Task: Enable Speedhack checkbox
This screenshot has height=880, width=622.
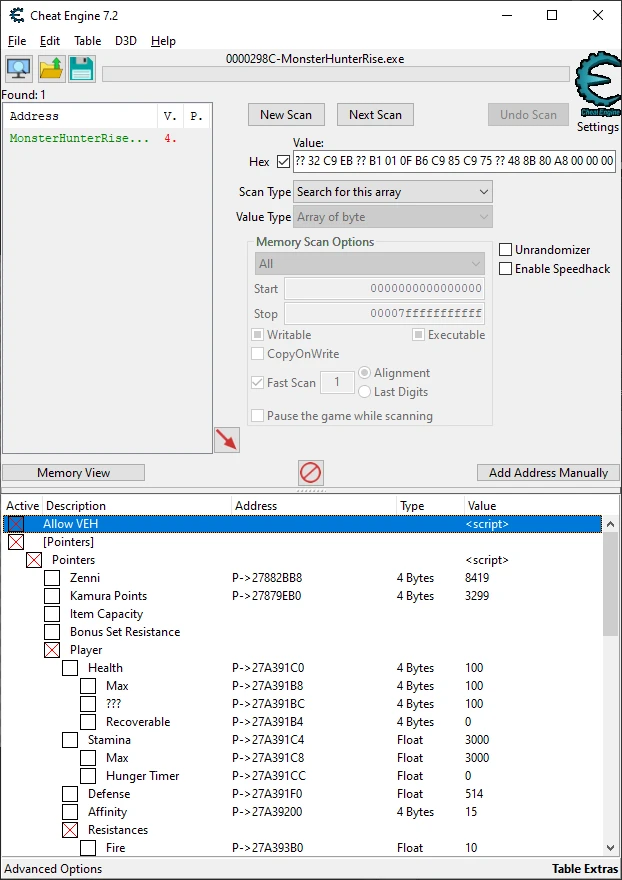Action: [505, 269]
